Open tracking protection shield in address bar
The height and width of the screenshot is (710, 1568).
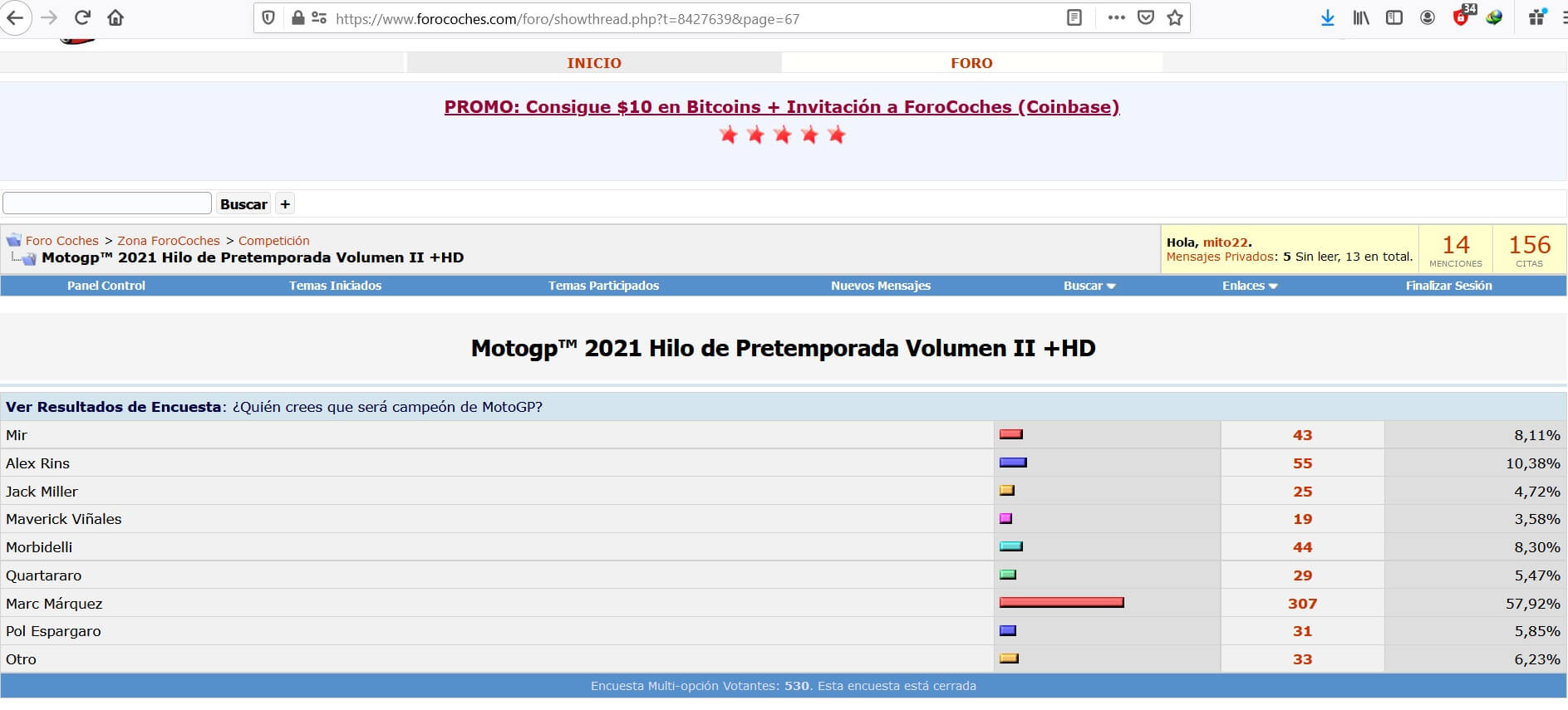[268, 17]
